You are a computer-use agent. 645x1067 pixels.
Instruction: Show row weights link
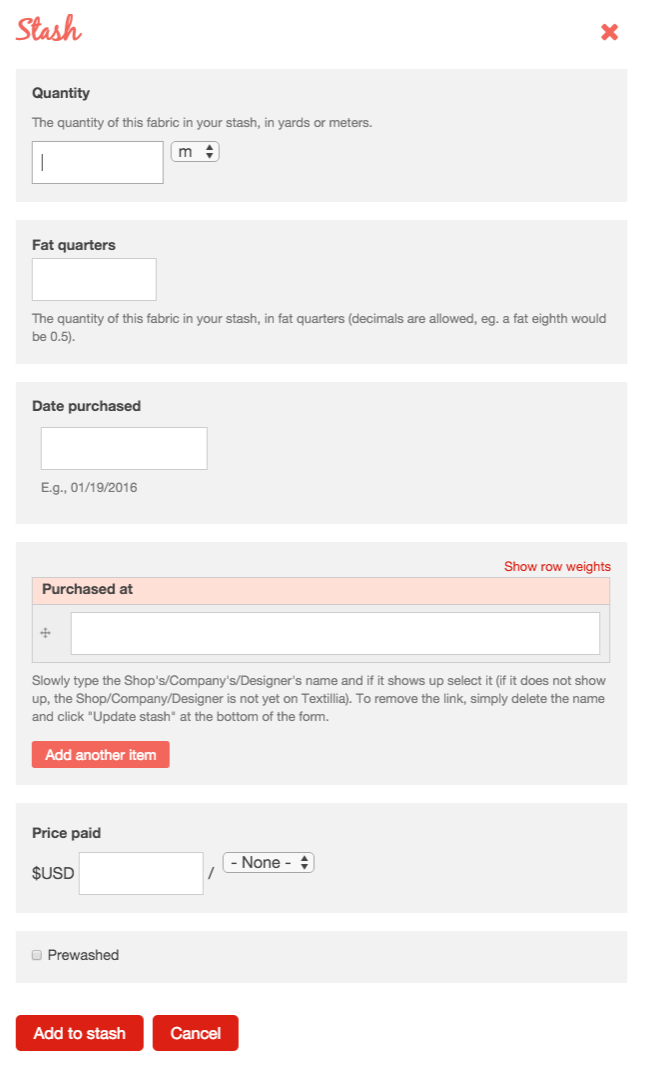click(557, 566)
